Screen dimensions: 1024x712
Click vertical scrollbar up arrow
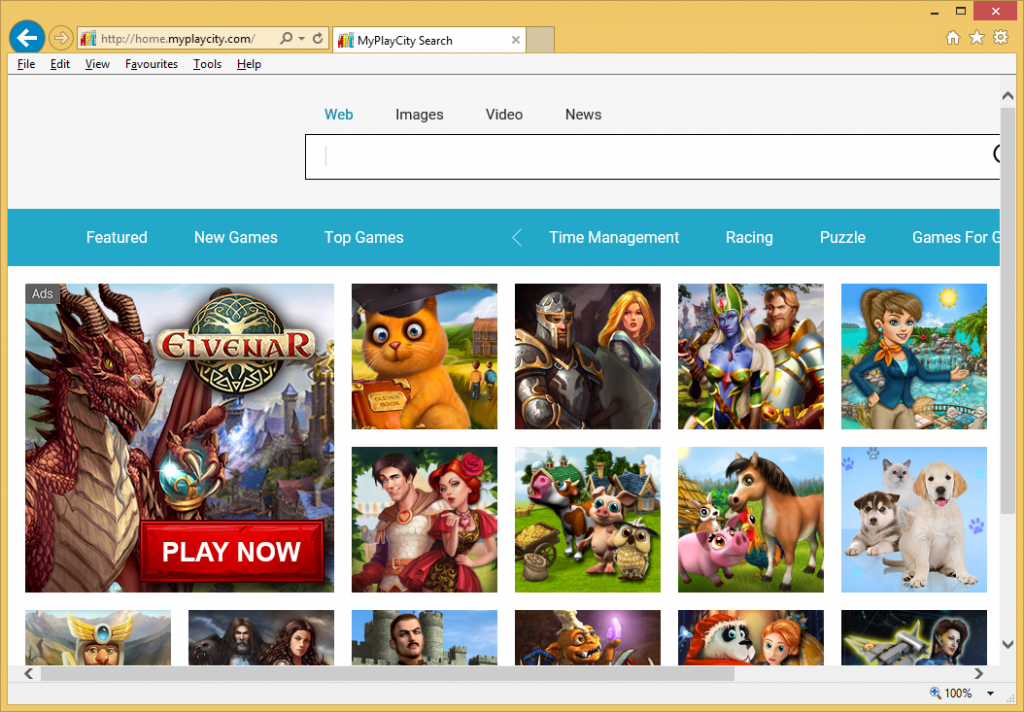(1008, 95)
